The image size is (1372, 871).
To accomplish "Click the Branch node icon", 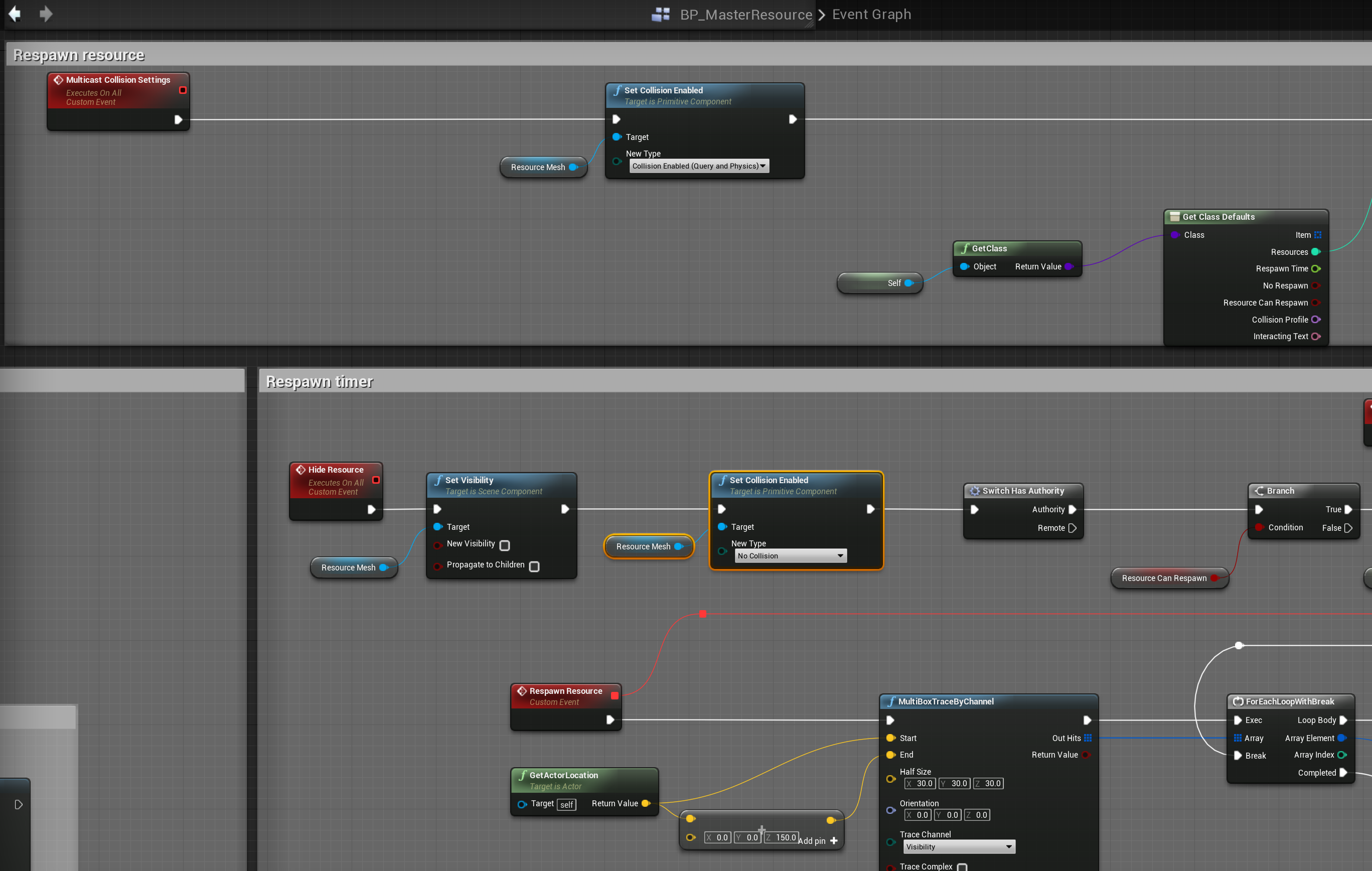I will pyautogui.click(x=1259, y=491).
